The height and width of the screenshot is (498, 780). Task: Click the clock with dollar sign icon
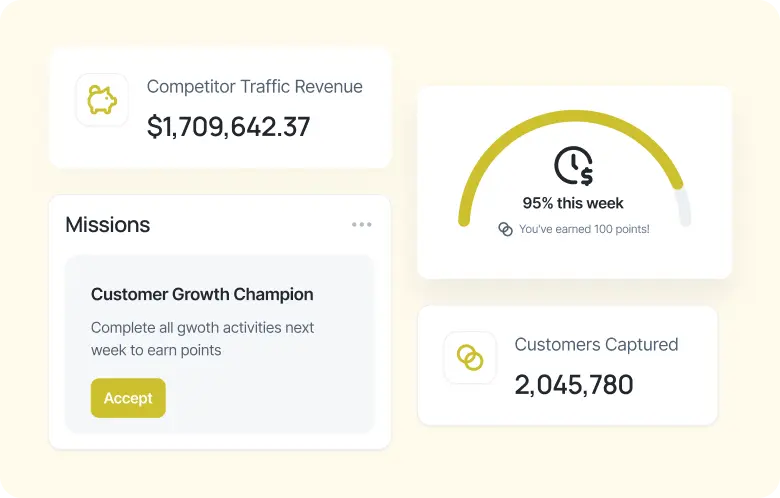573,166
